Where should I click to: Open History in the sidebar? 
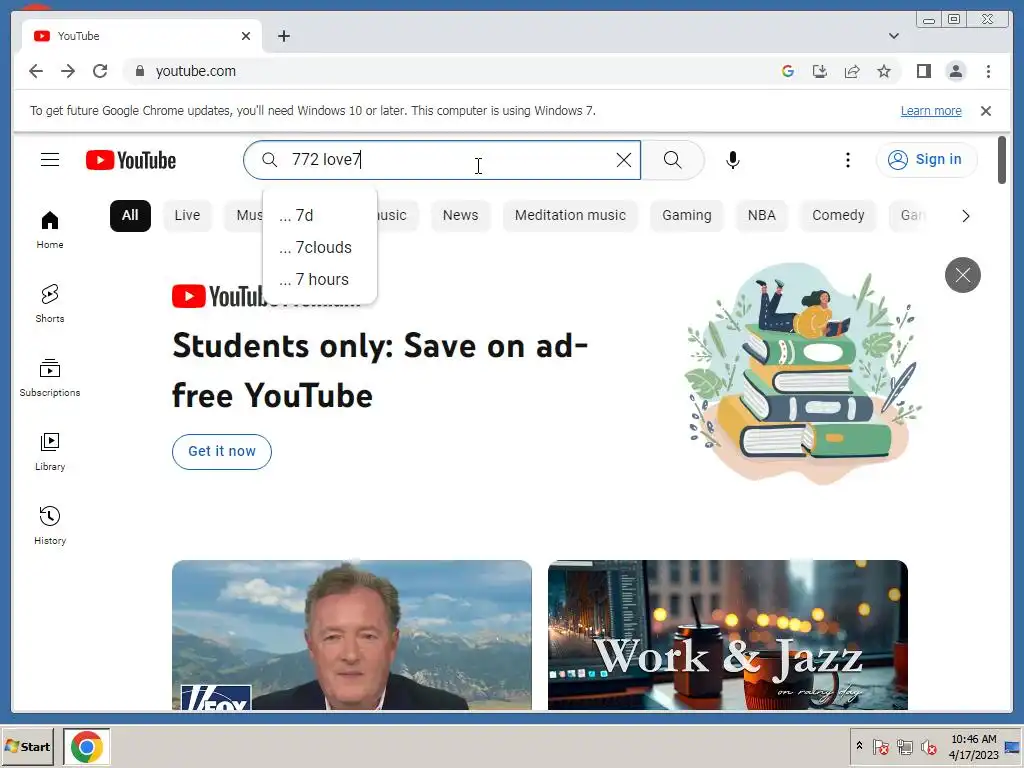[50, 526]
